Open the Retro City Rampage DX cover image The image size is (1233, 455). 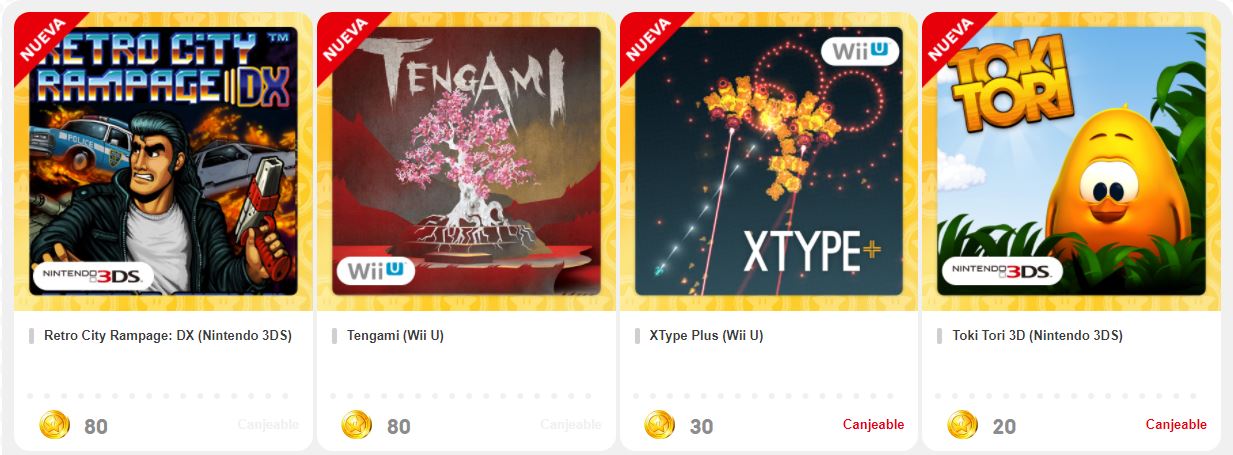pyautogui.click(x=163, y=161)
